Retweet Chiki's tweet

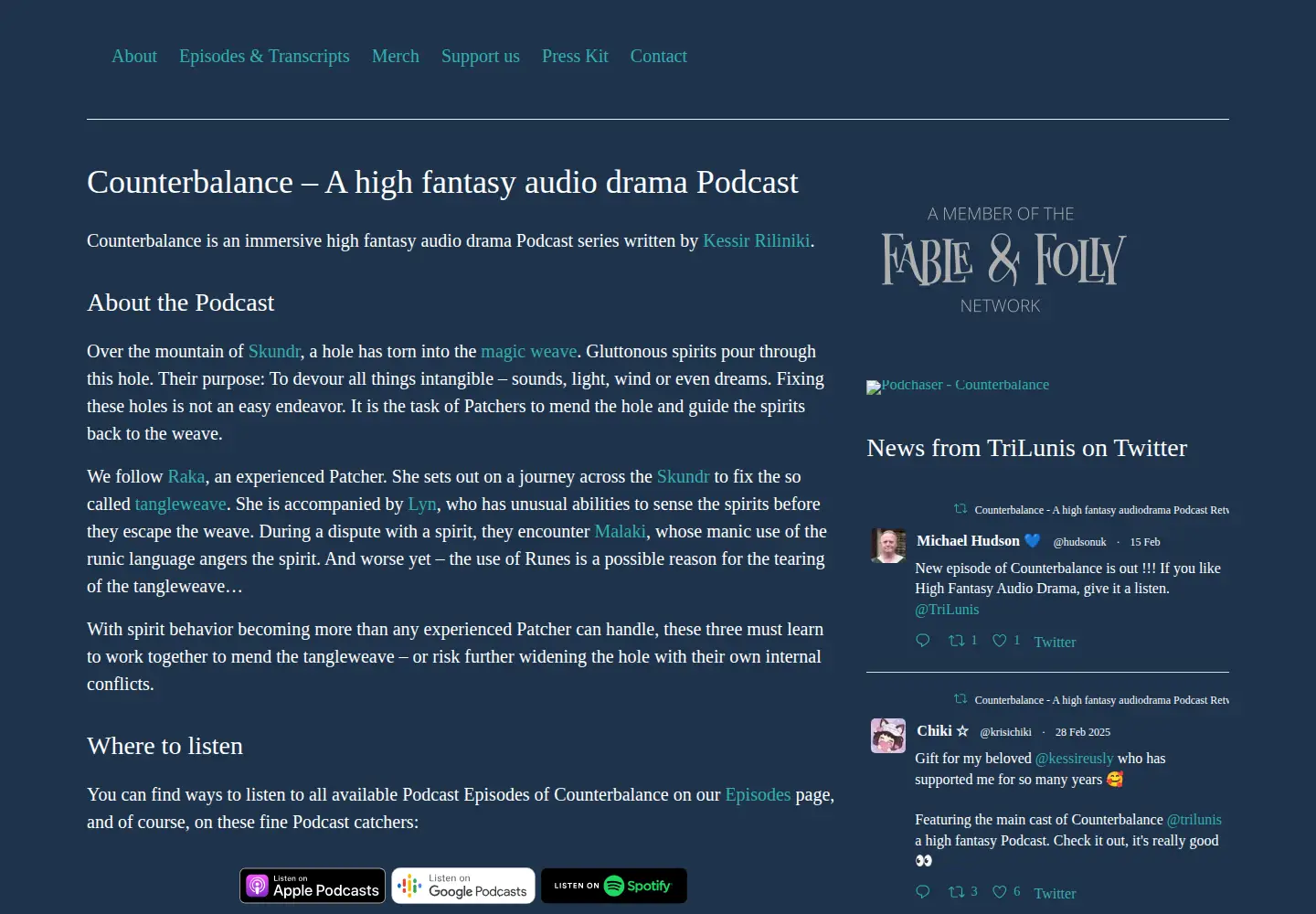pyautogui.click(x=963, y=892)
